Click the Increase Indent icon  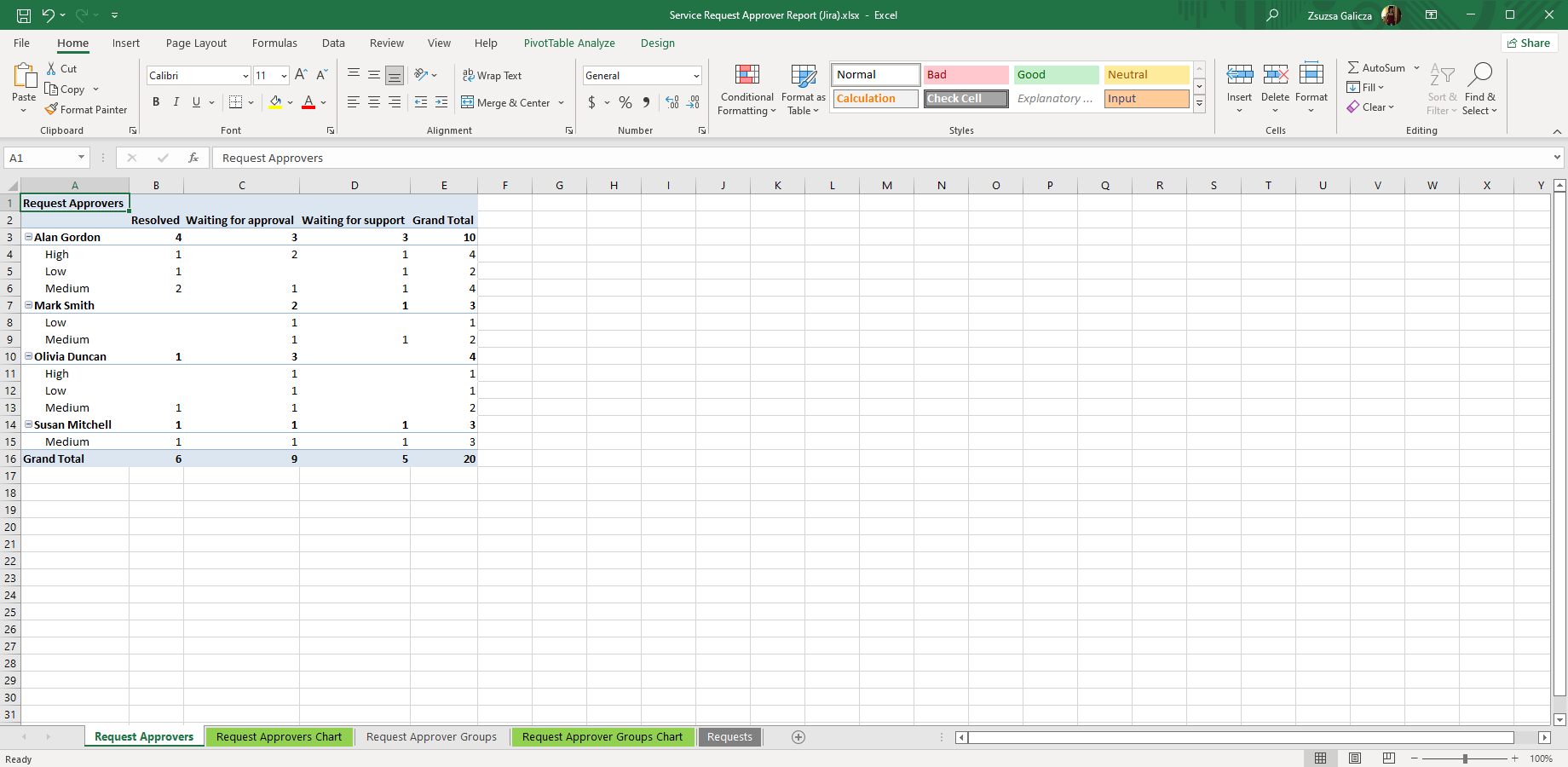point(441,102)
